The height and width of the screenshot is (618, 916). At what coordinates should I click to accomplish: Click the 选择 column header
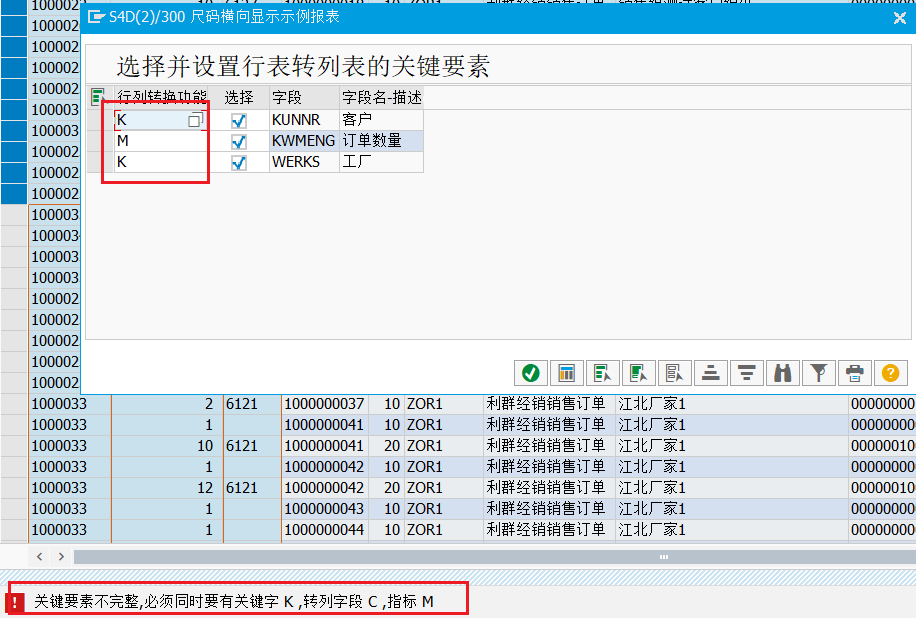(239, 97)
